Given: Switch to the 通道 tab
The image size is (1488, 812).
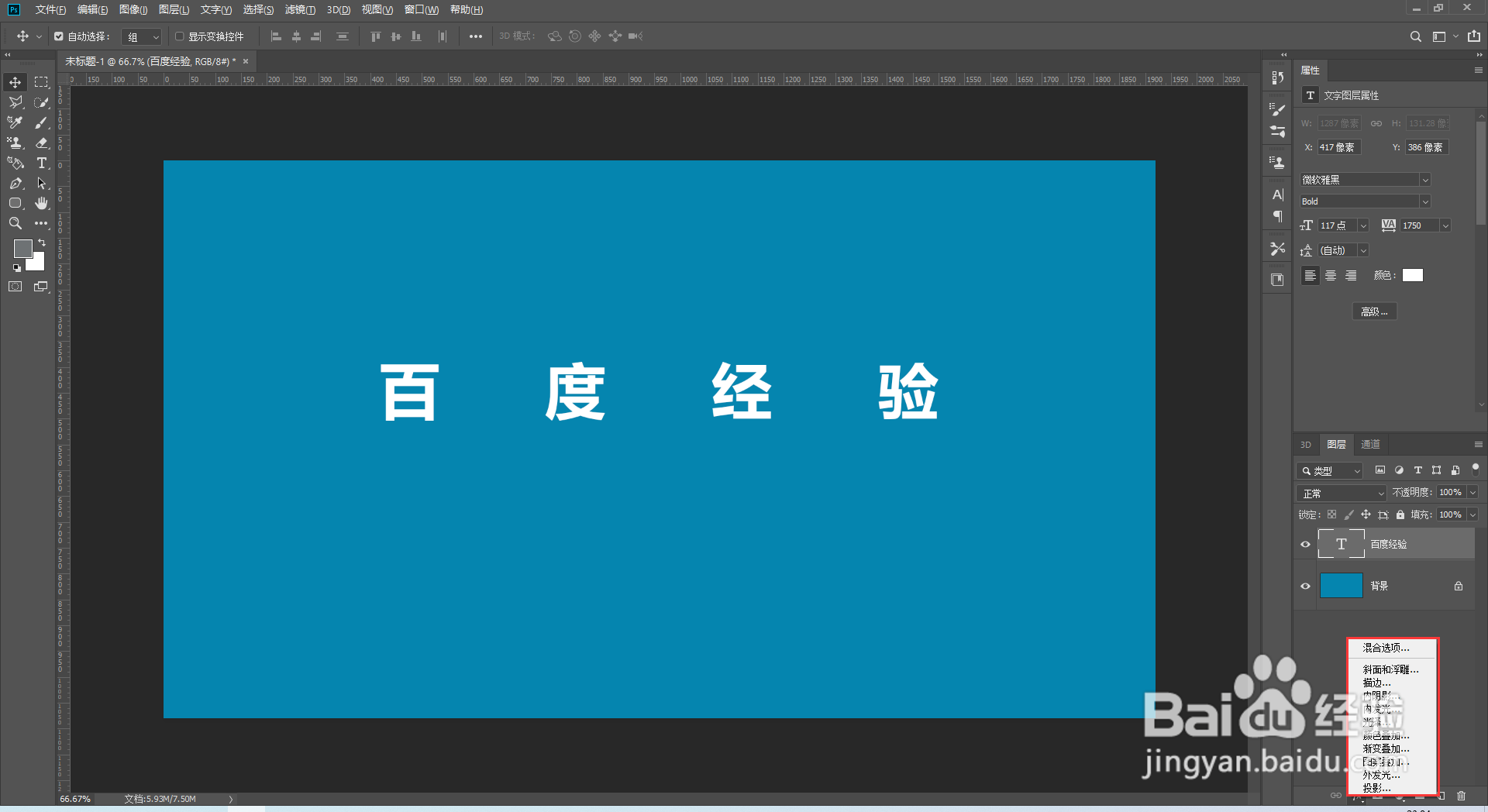Looking at the screenshot, I should [x=1369, y=444].
